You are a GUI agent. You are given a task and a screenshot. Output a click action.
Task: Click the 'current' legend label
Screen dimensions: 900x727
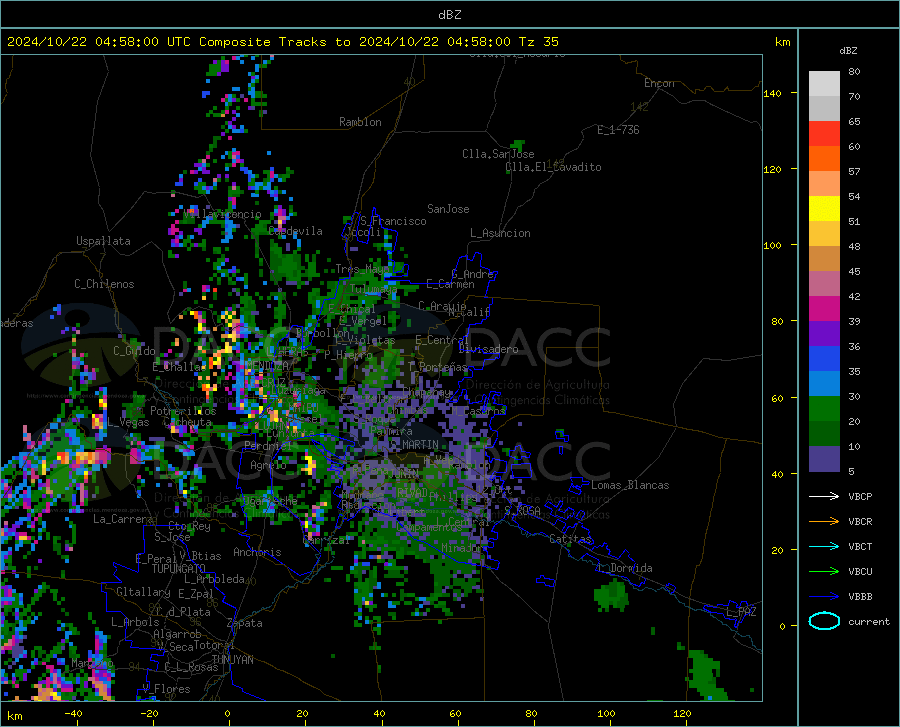point(869,621)
